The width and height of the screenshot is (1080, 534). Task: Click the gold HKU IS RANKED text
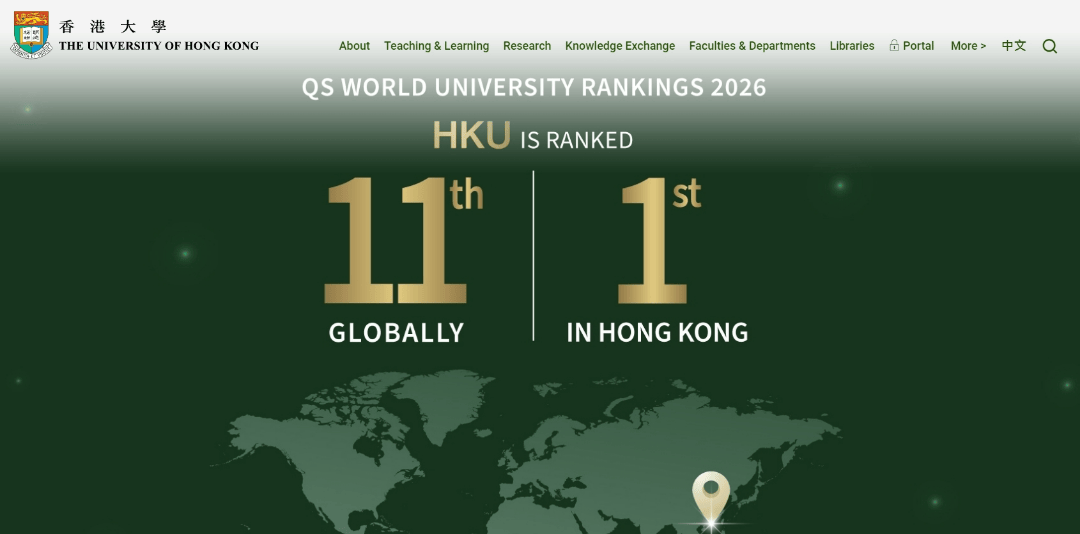pos(533,137)
